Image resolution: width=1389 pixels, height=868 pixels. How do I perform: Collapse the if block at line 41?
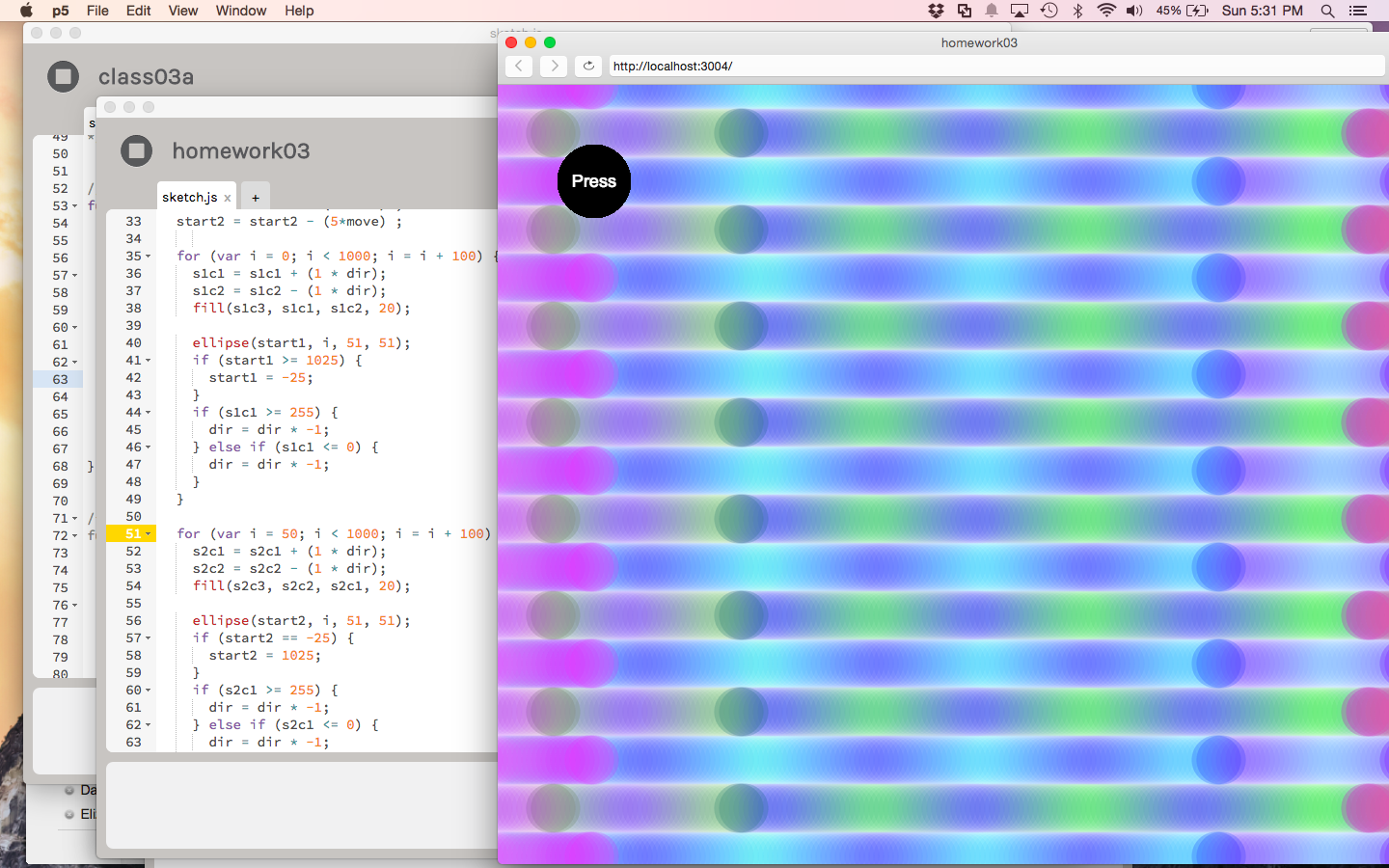pos(149,361)
